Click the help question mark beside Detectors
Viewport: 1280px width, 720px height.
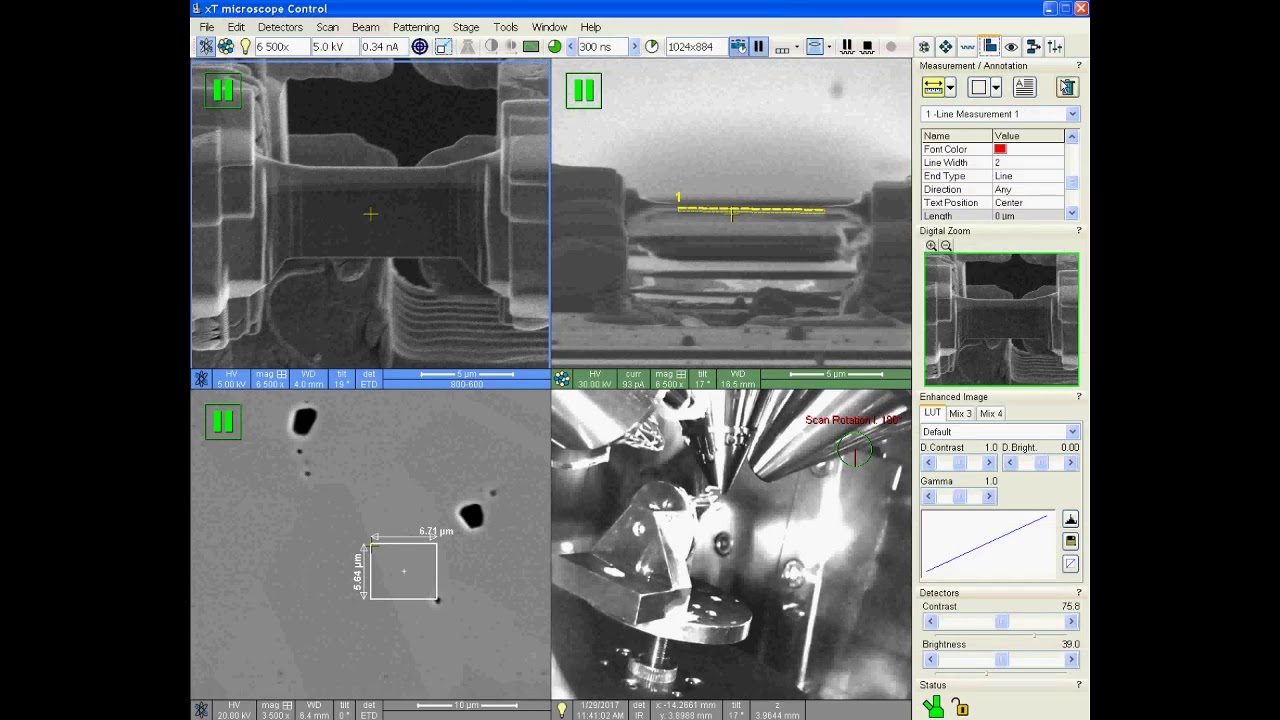(x=1078, y=593)
